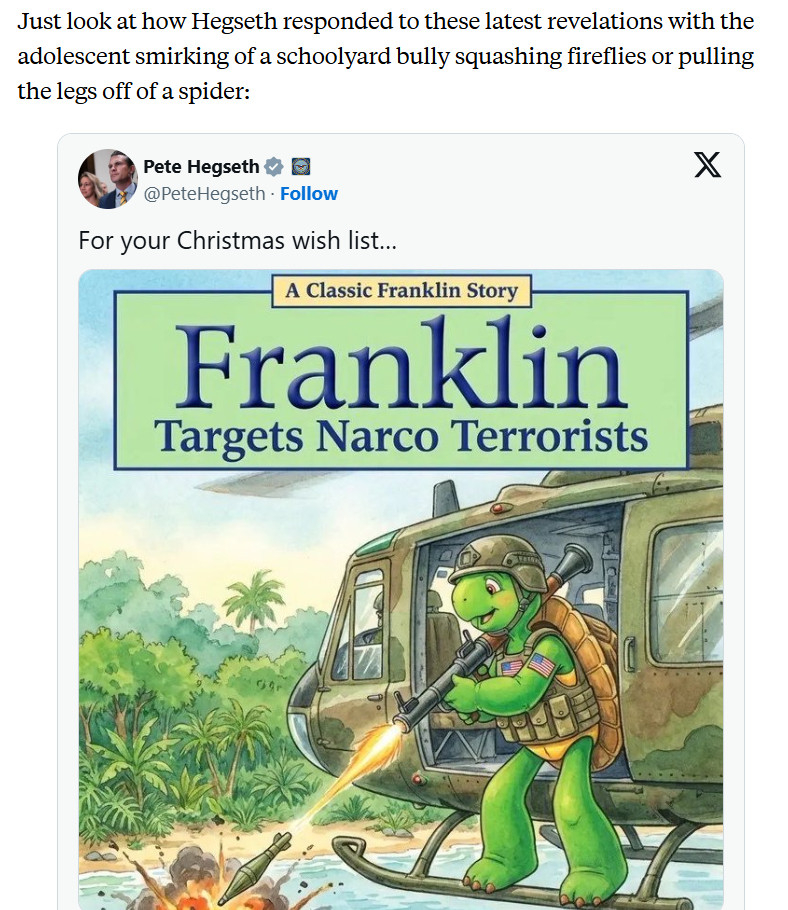Click the helicopter's cockpit side window
Image resolution: width=788 pixels, height=910 pixels.
point(365,620)
